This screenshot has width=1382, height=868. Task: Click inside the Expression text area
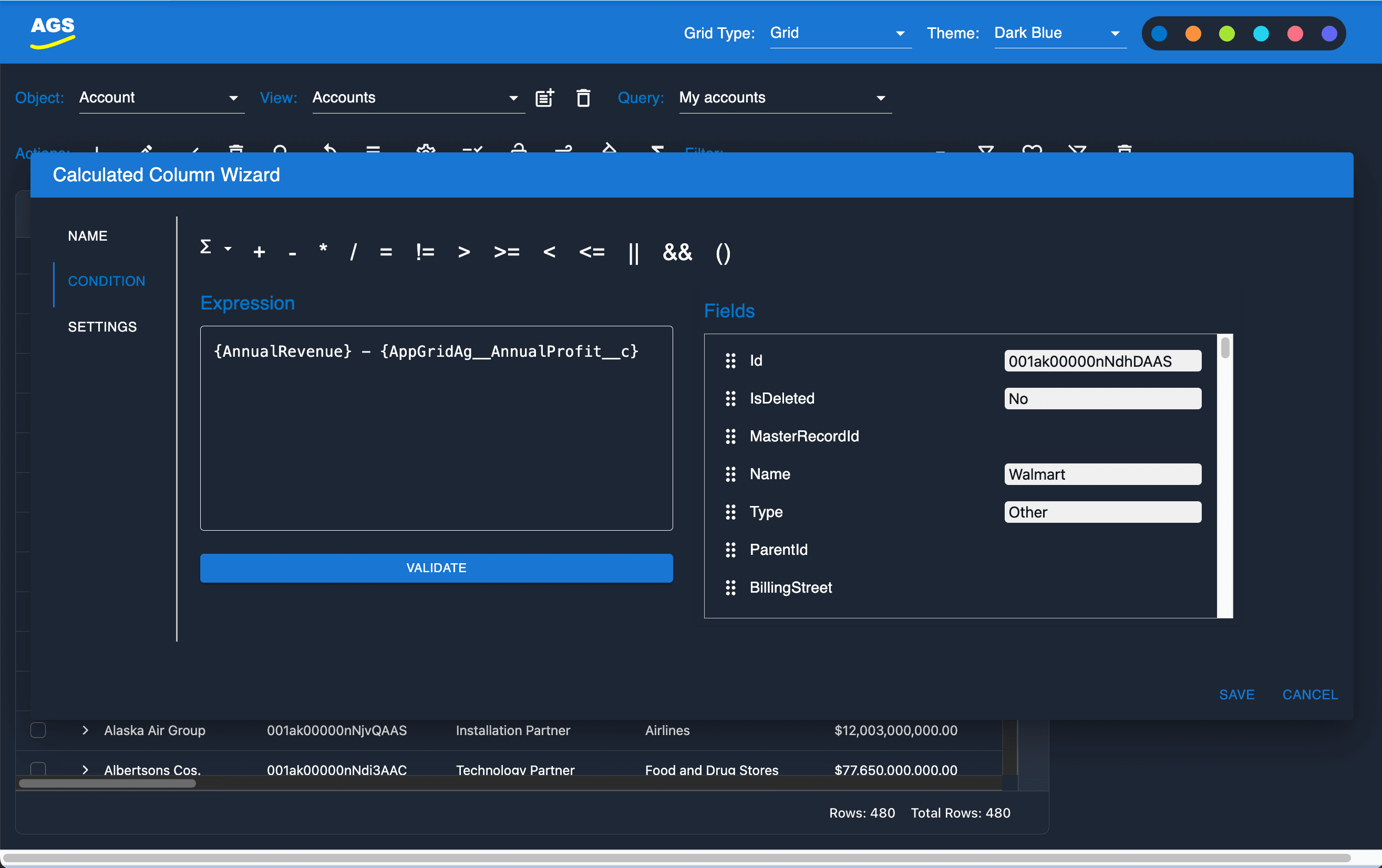(436, 429)
